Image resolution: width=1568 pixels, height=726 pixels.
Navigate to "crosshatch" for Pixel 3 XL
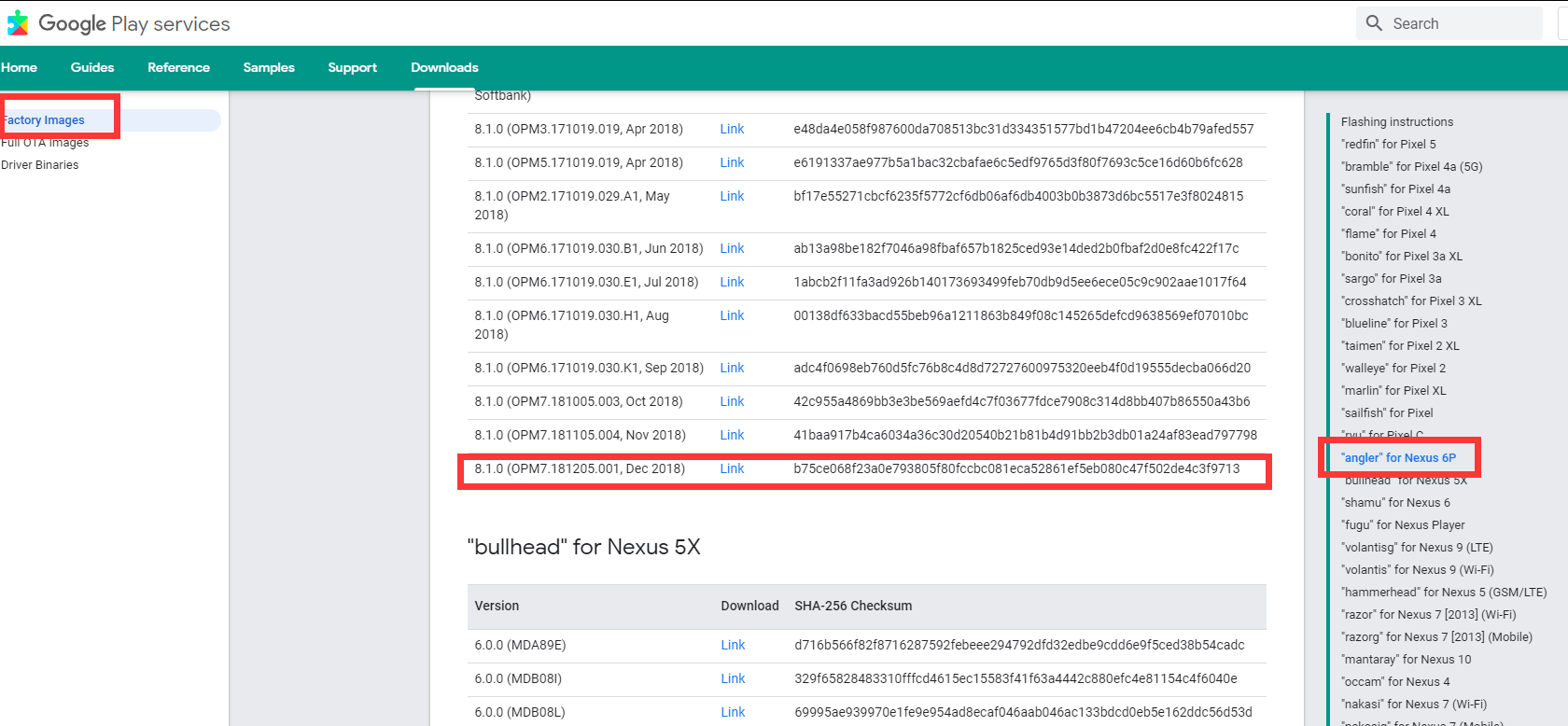(x=1412, y=301)
